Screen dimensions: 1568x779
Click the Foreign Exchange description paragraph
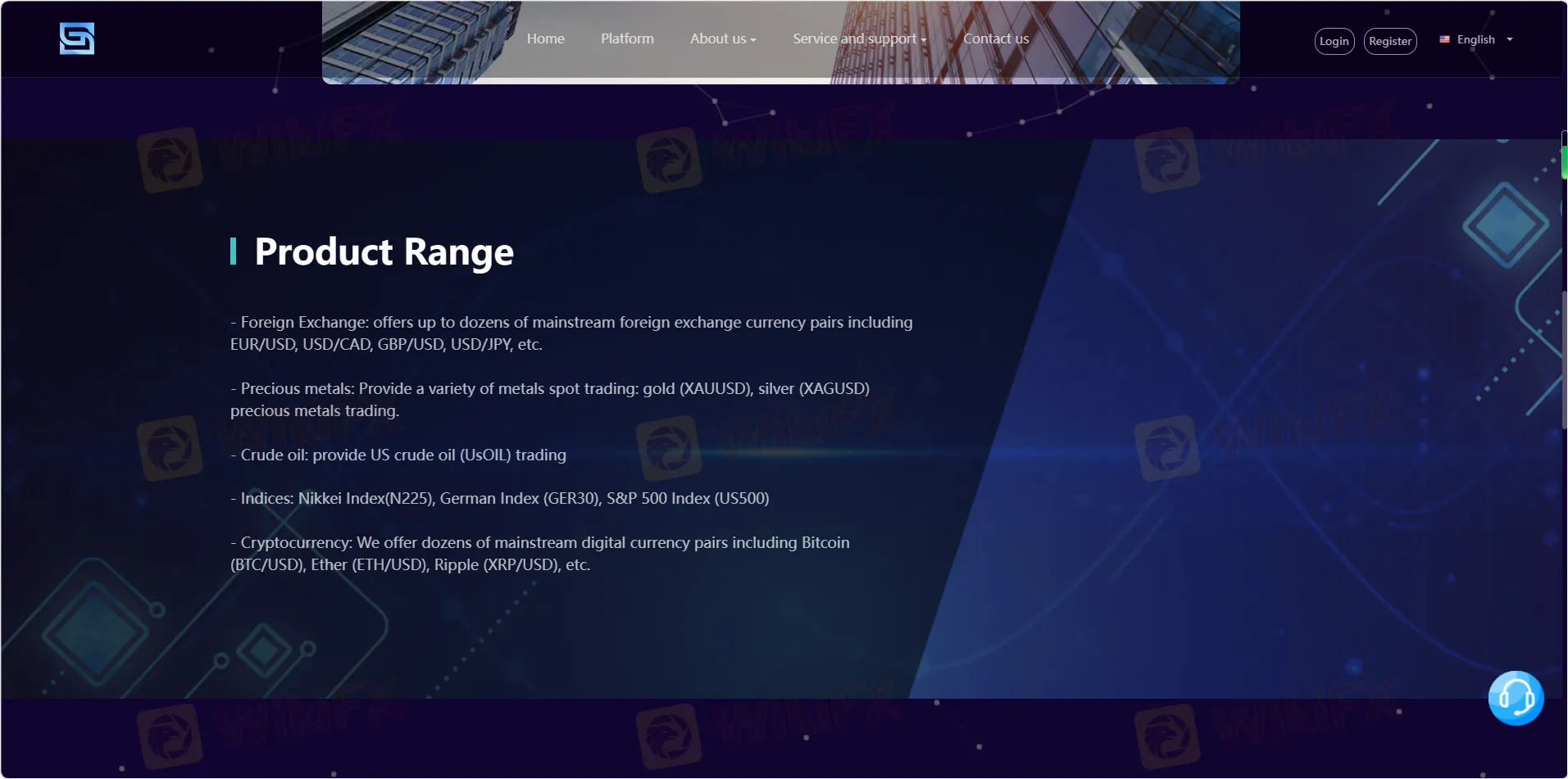[x=570, y=333]
